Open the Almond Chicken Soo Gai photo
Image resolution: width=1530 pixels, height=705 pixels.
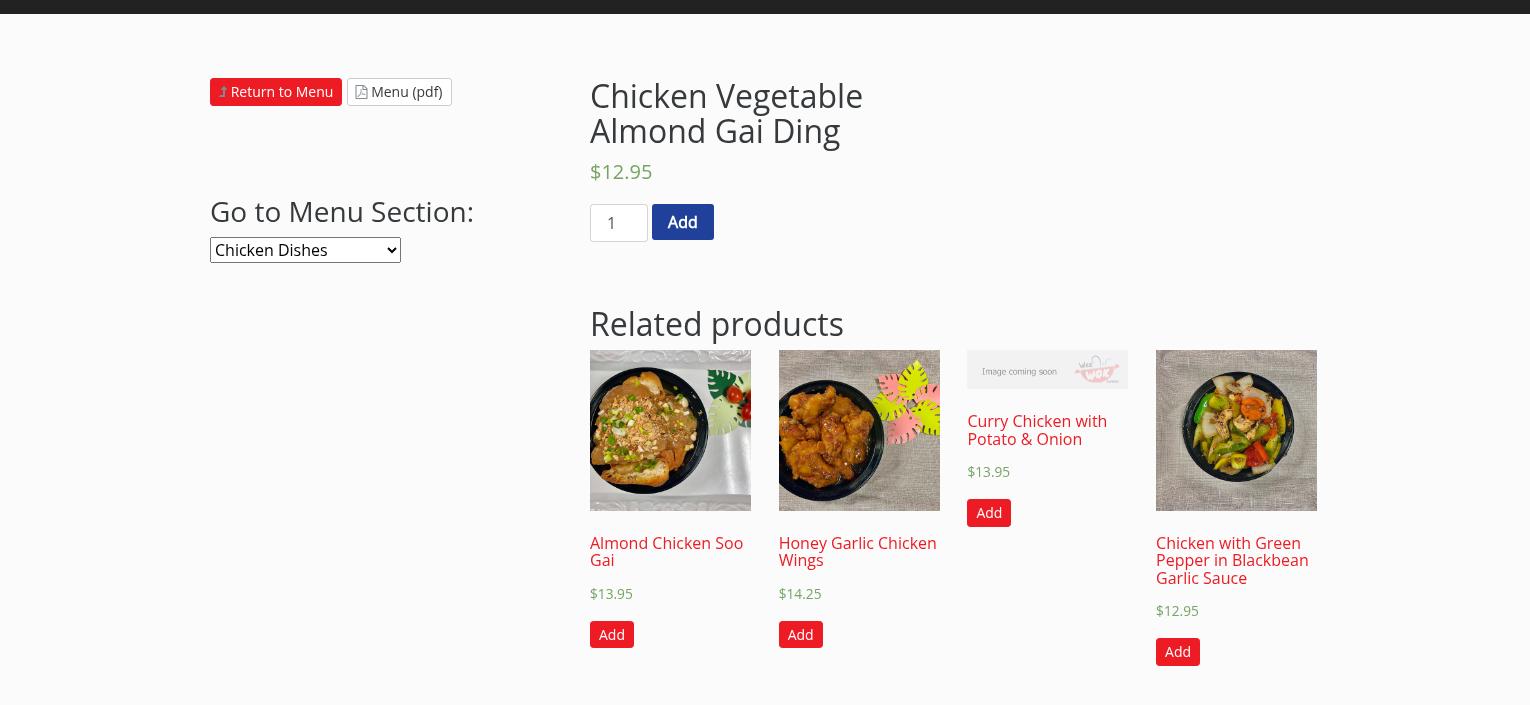[670, 430]
